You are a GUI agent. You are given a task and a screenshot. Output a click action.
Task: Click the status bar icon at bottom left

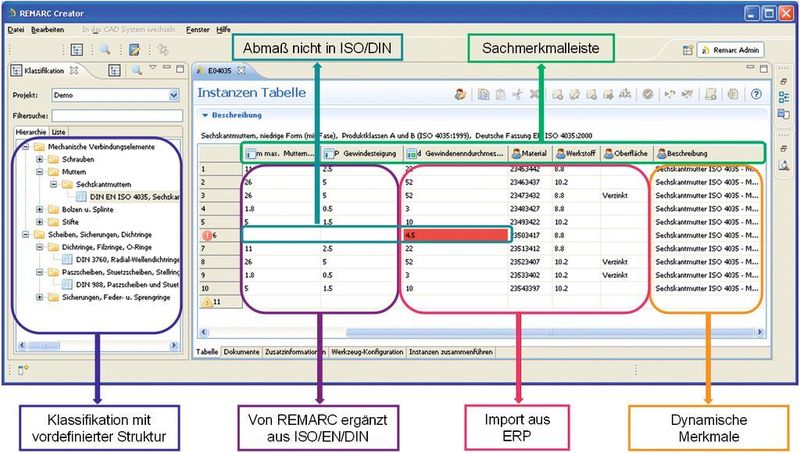click(22, 370)
